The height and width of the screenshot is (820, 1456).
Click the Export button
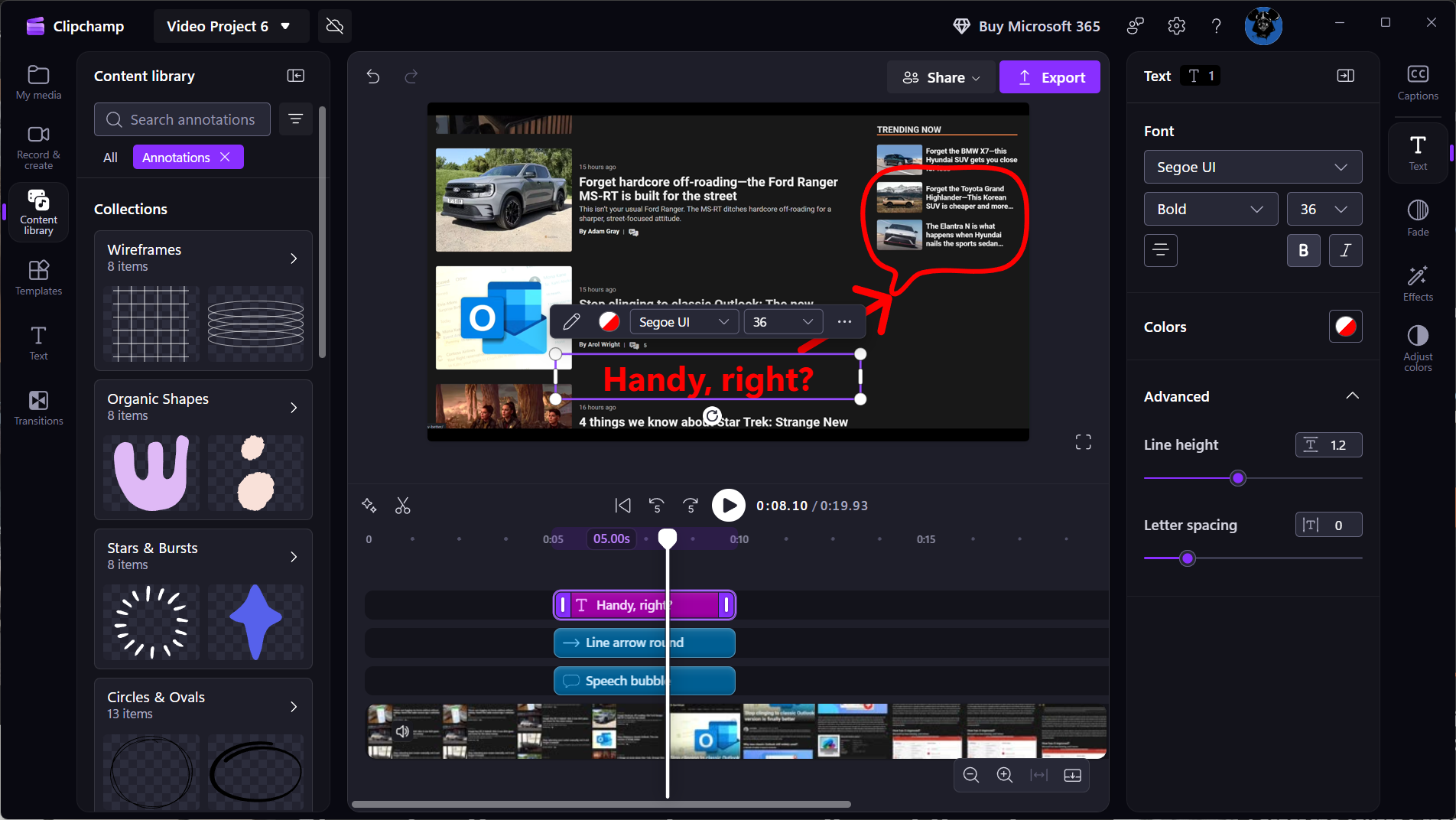coord(1050,77)
